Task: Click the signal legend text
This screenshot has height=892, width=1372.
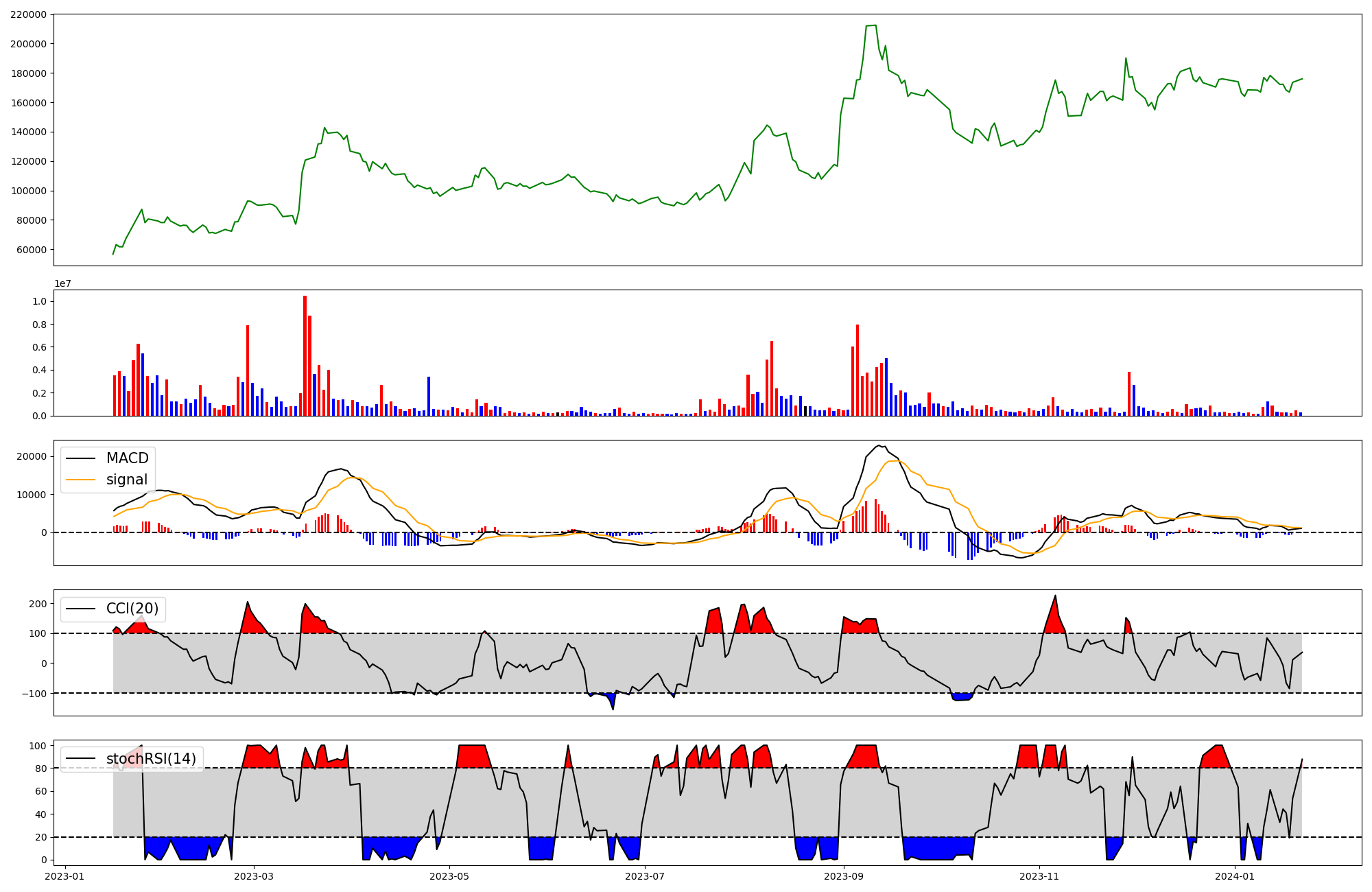Action: click(127, 480)
